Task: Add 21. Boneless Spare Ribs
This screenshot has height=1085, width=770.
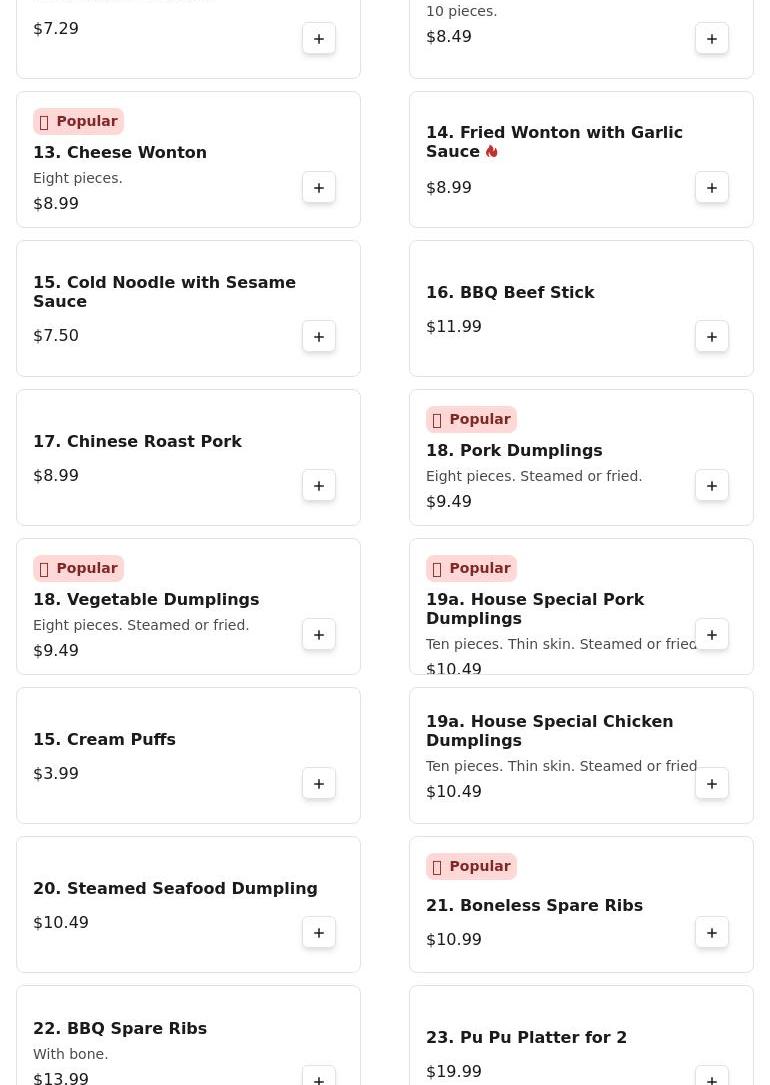Action: [712, 933]
